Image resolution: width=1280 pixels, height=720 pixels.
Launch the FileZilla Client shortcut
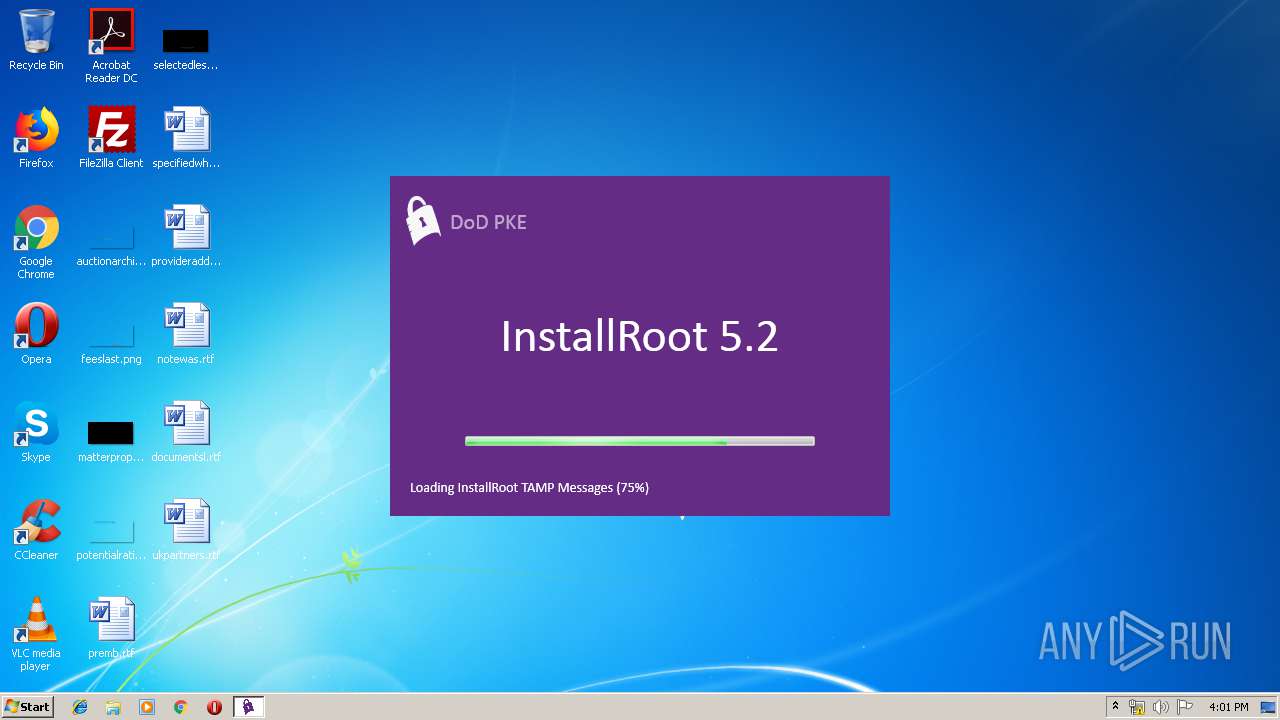pyautogui.click(x=111, y=138)
